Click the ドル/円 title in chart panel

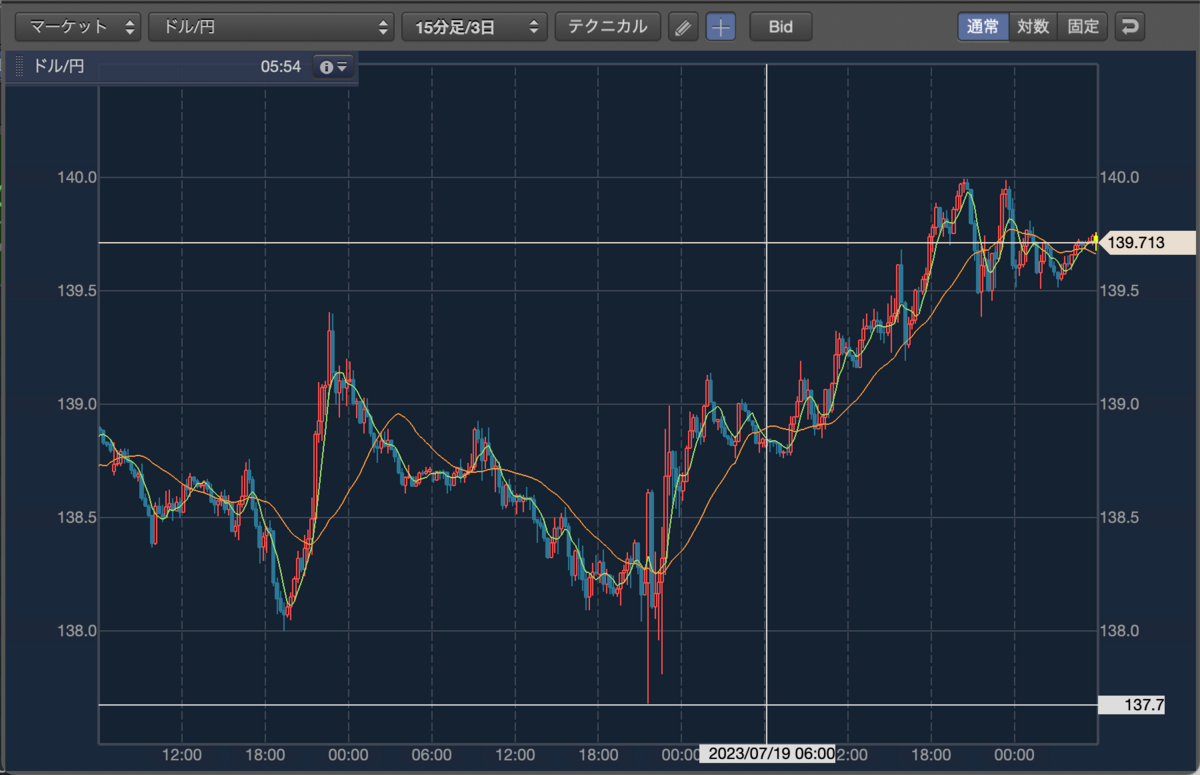click(x=59, y=68)
